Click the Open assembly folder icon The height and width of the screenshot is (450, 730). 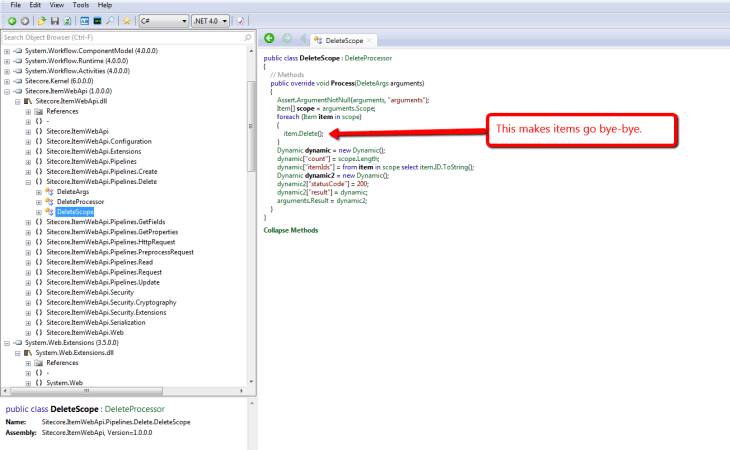[x=41, y=20]
